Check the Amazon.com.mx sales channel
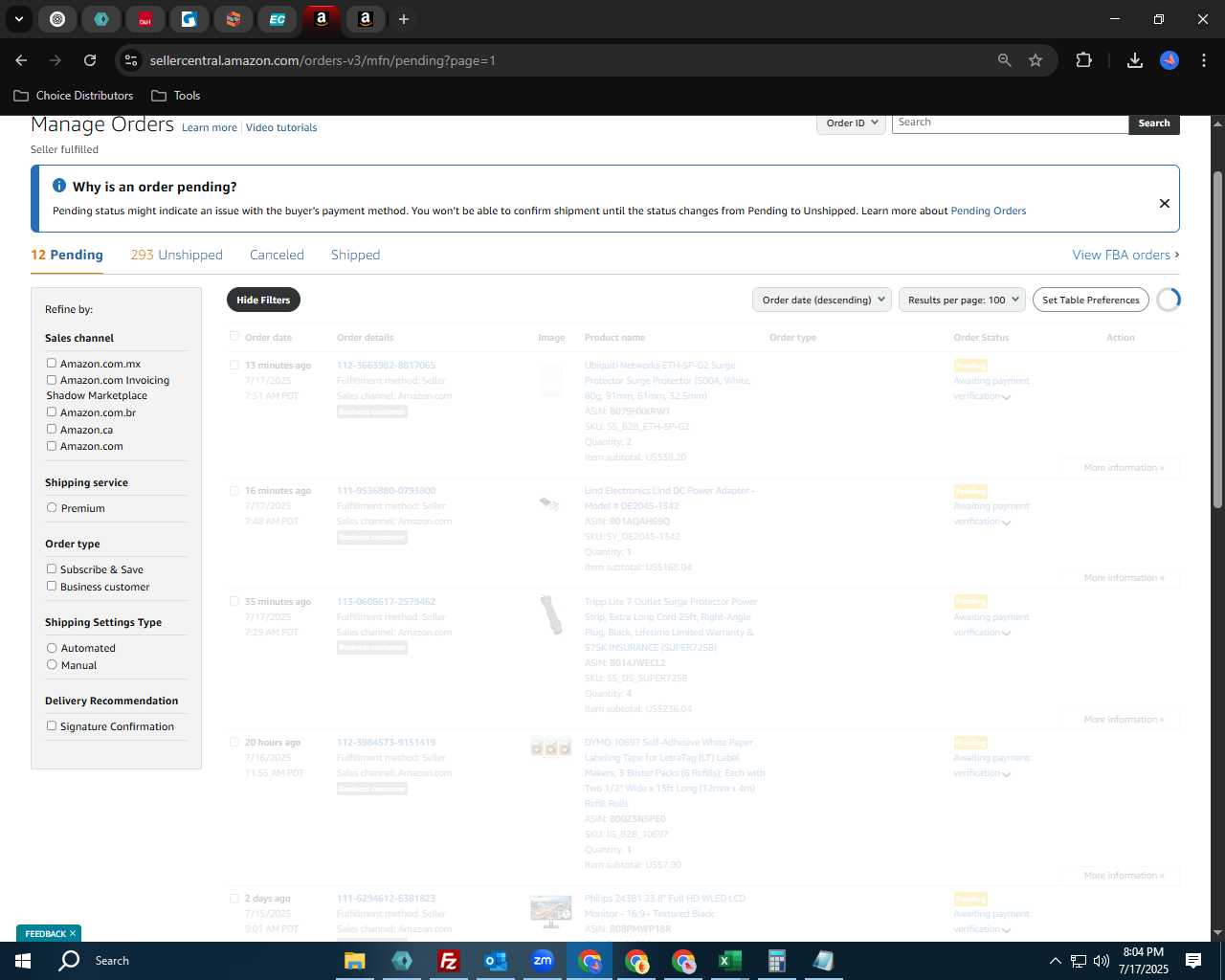The width and height of the screenshot is (1225, 980). 52,363
